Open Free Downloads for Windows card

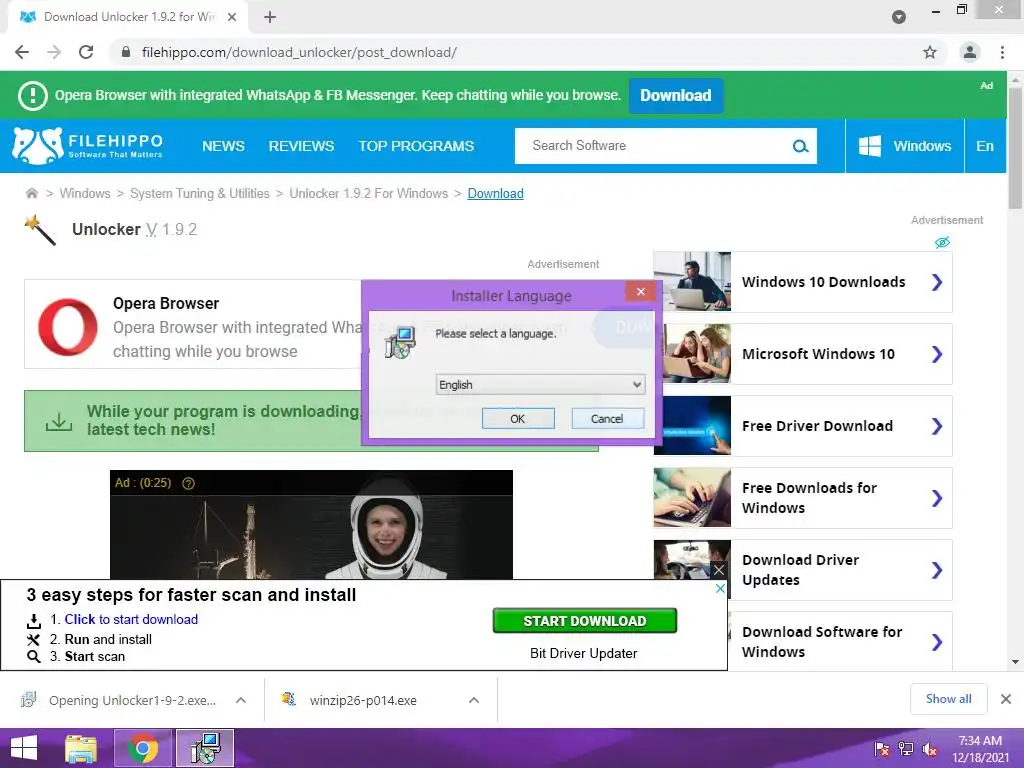[803, 498]
